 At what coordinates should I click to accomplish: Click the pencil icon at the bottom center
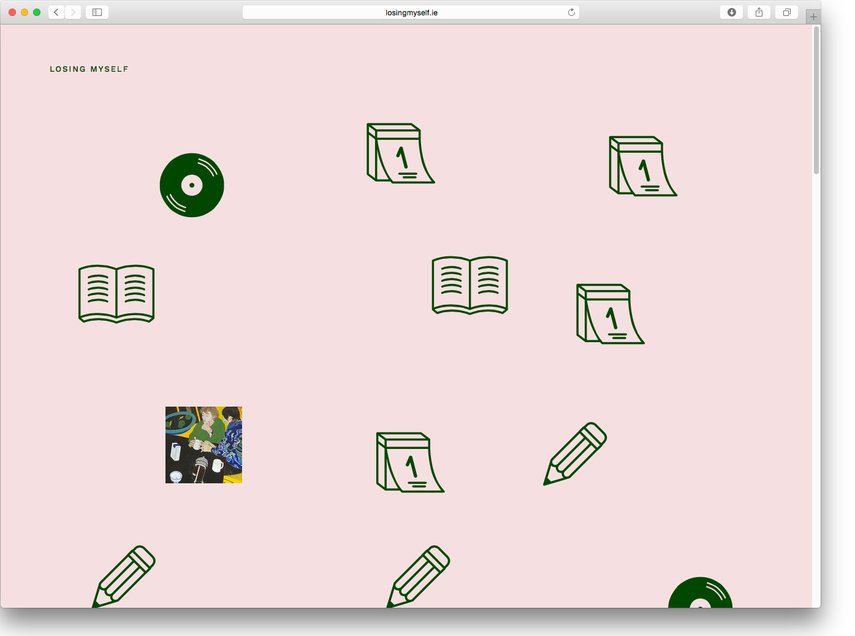click(x=418, y=576)
